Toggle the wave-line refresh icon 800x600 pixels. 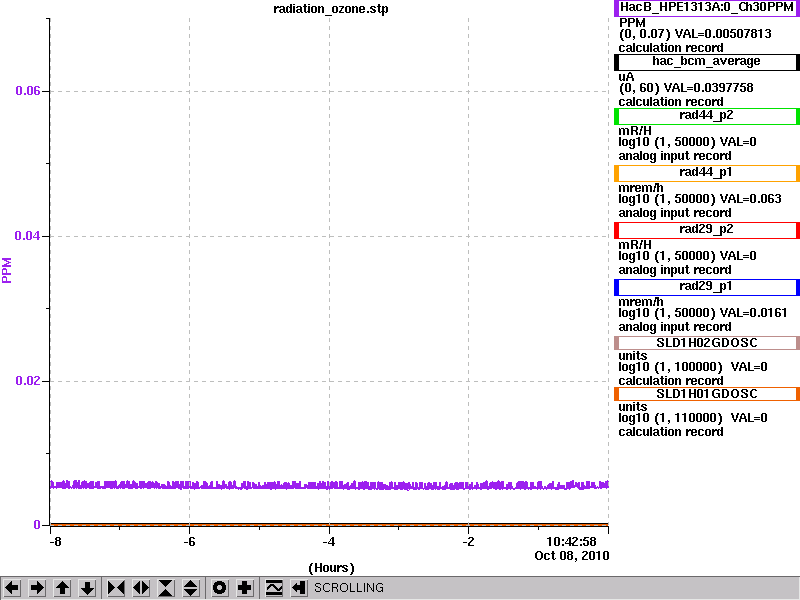(274, 588)
